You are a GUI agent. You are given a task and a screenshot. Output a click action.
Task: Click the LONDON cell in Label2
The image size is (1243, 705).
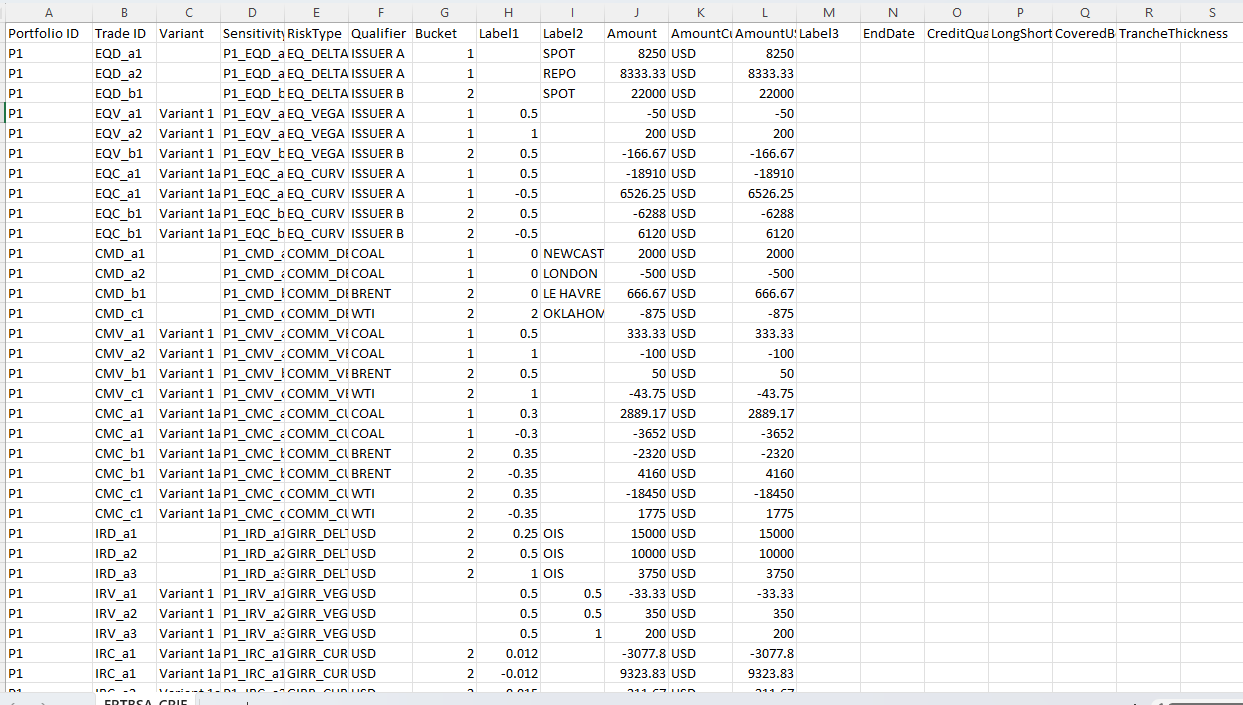[x=570, y=273]
